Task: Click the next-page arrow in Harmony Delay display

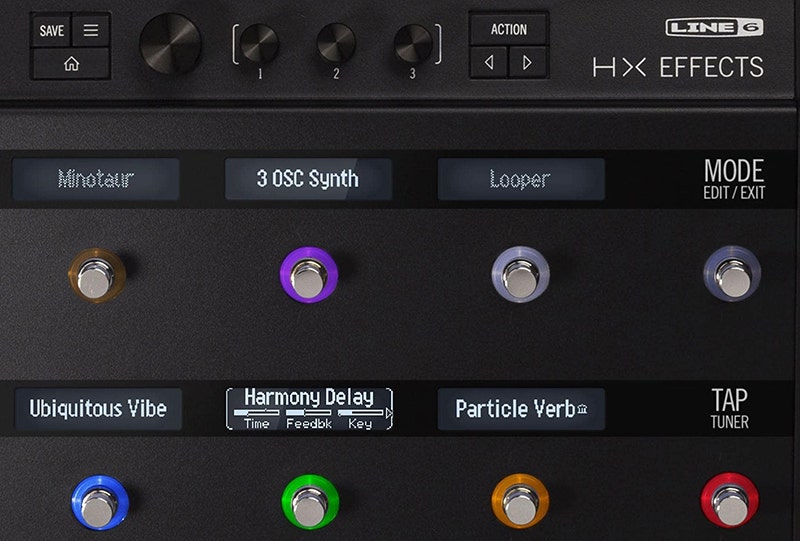Action: tap(389, 413)
